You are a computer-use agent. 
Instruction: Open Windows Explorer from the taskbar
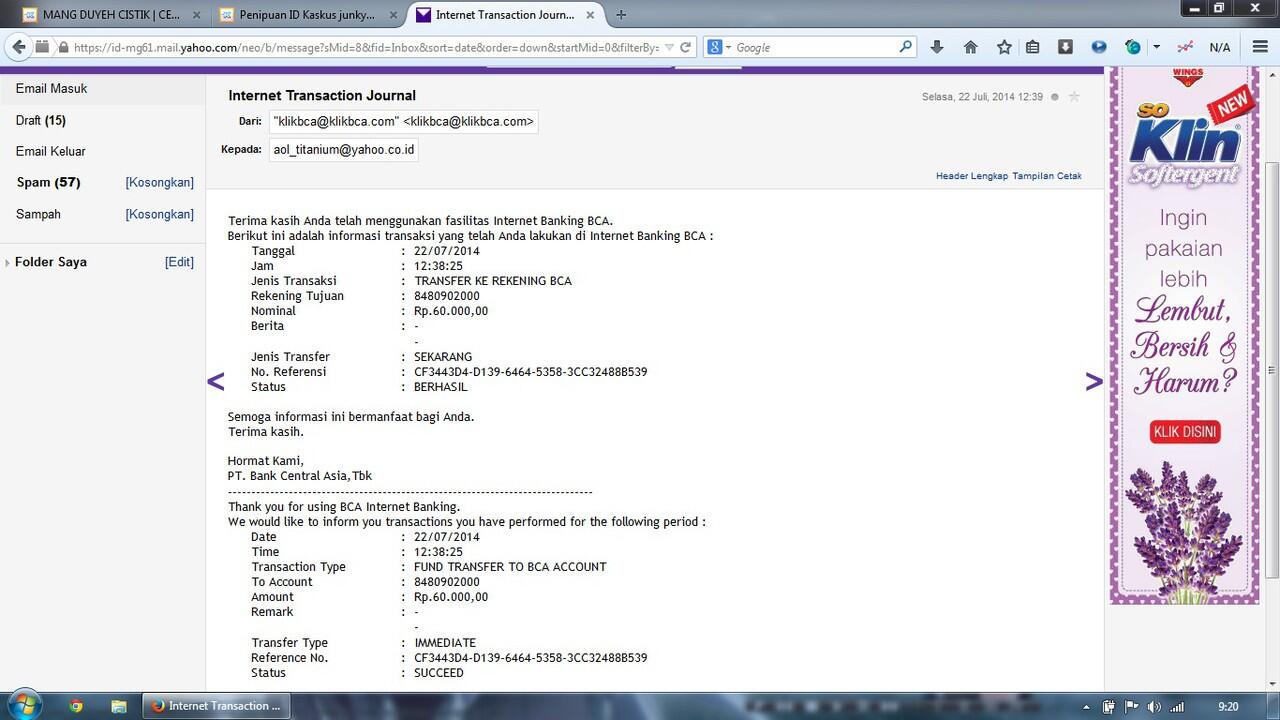[x=118, y=705]
